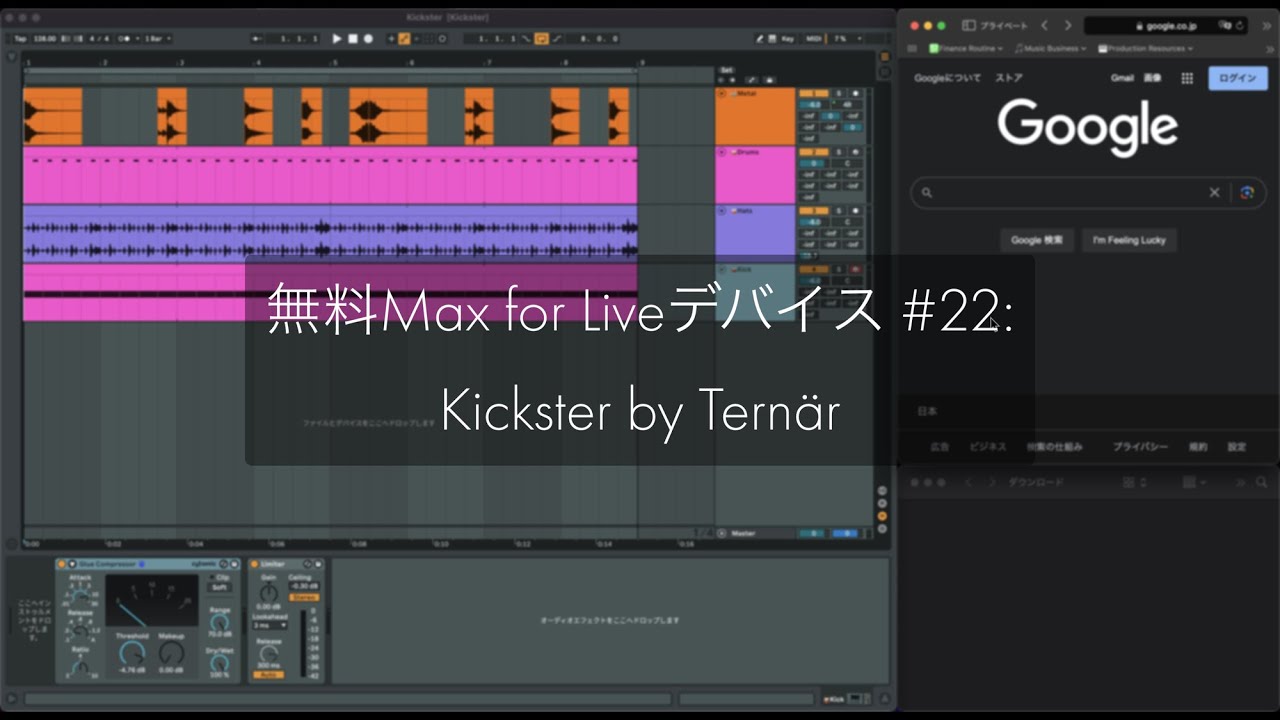Toggle computer MIDI keyboard icon
Screen dimensions: 1280x720
(773, 38)
